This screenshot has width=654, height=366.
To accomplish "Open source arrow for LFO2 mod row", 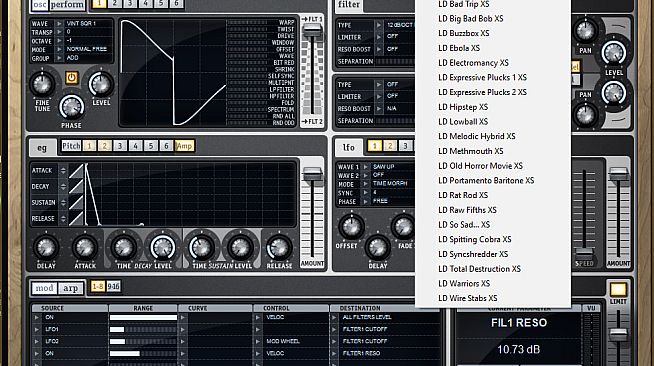I will tap(37, 341).
